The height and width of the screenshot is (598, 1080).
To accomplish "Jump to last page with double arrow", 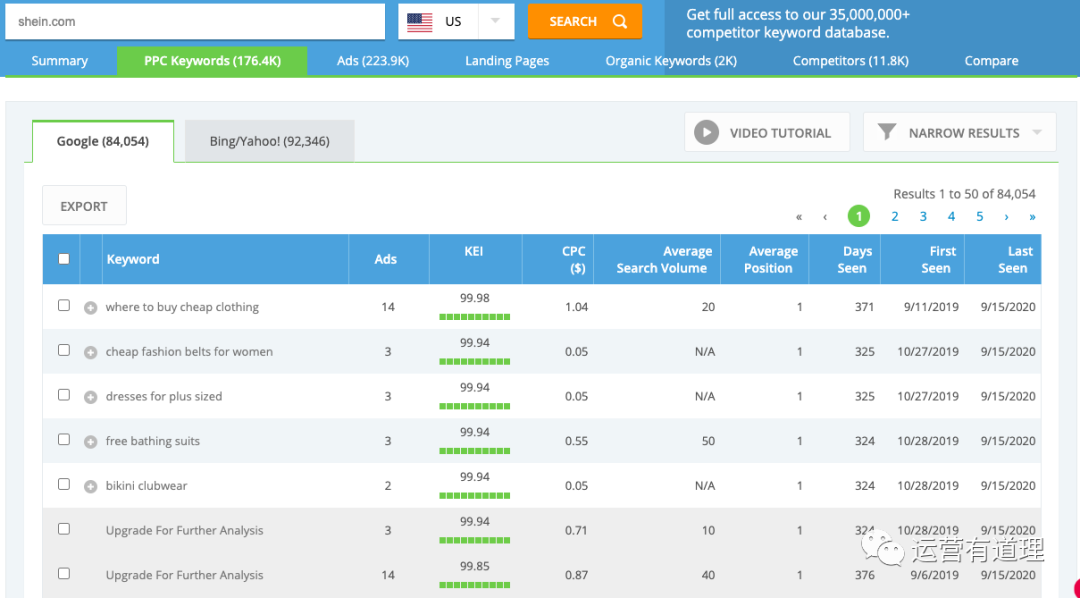I will [1032, 217].
